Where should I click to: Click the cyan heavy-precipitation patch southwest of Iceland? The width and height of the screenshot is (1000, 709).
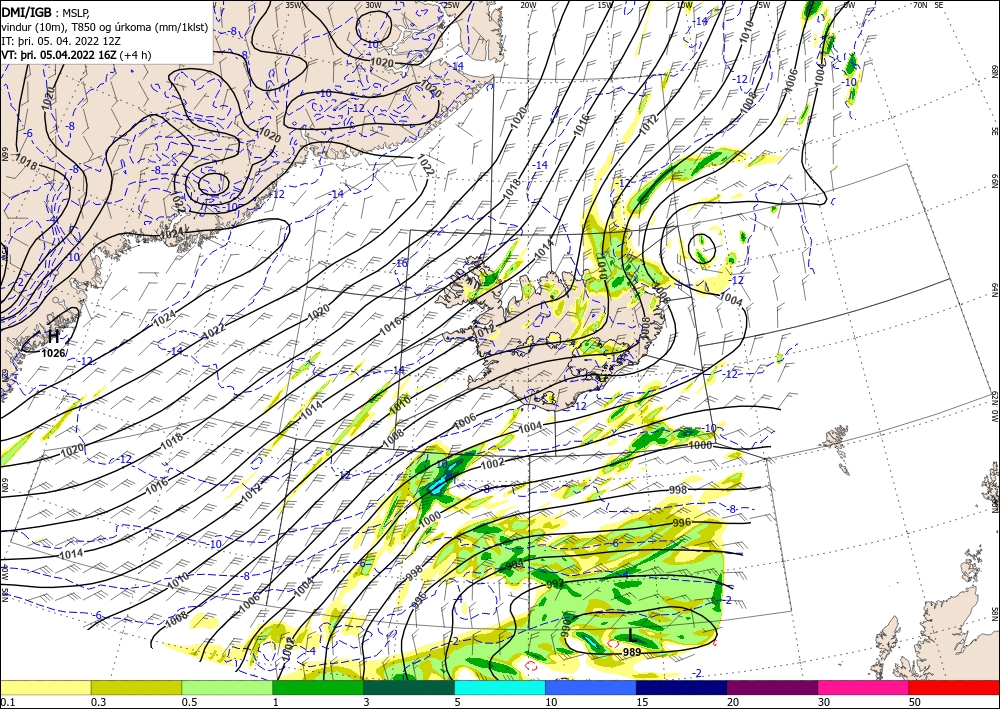[x=440, y=484]
